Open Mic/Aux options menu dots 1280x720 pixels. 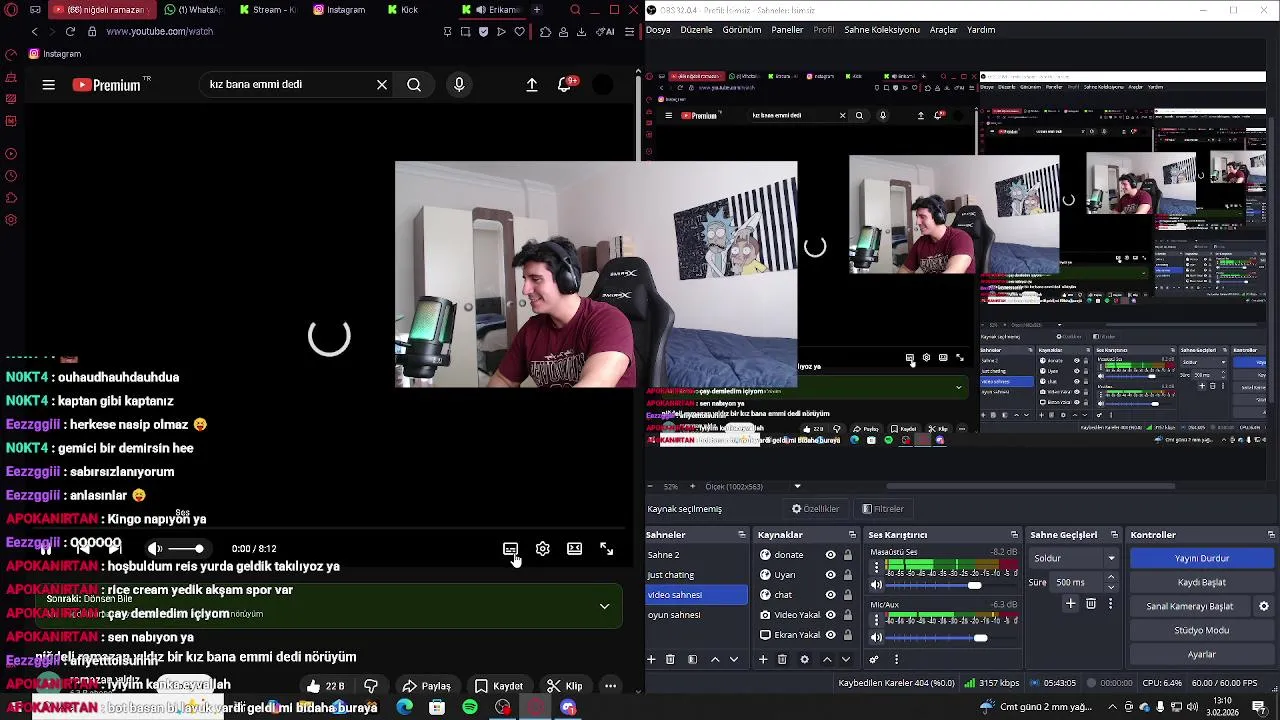coord(877,620)
